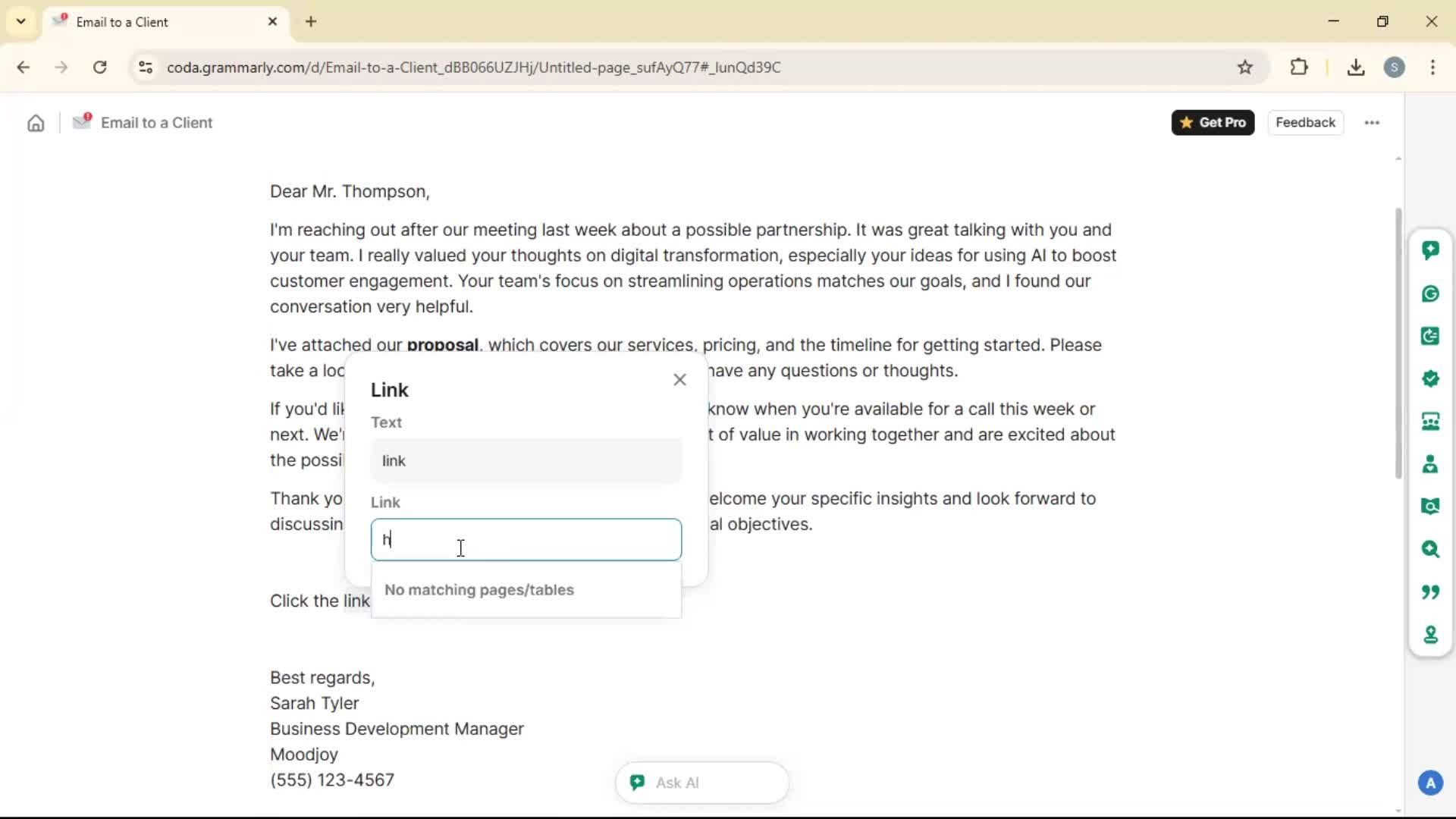This screenshot has height=819, width=1456.
Task: Open the magnifier sparkle search sidebar icon
Action: pyautogui.click(x=1430, y=549)
